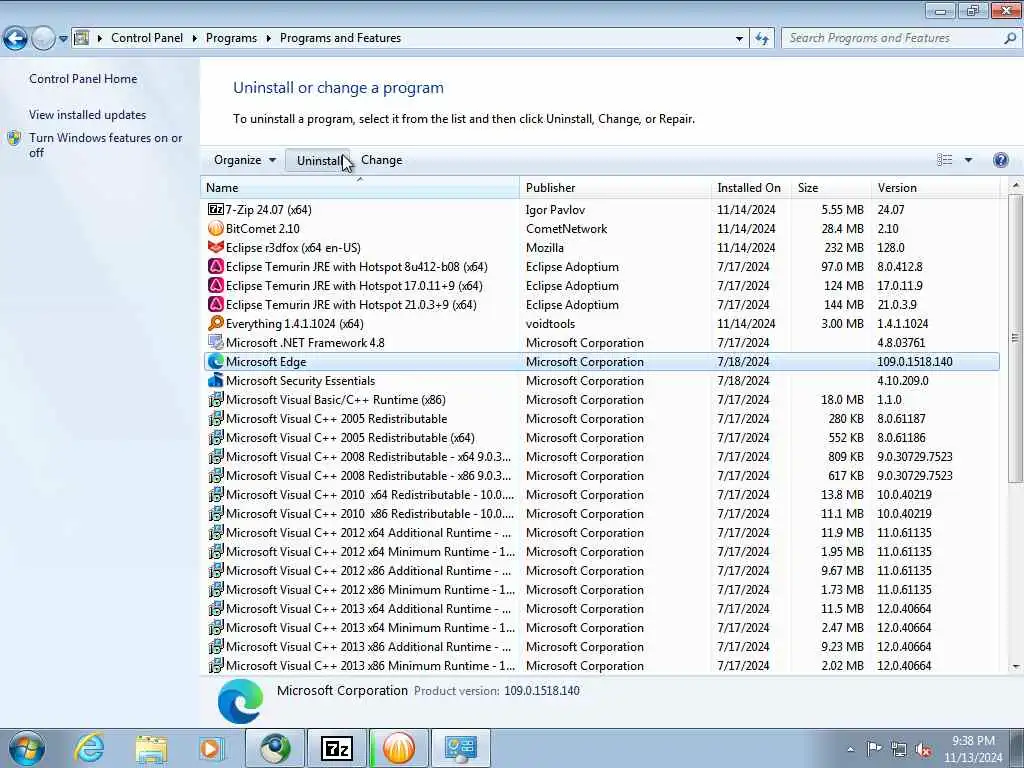
Task: Select Visual C++ 2013 x86 Minimum Runtime row
Action: point(601,665)
